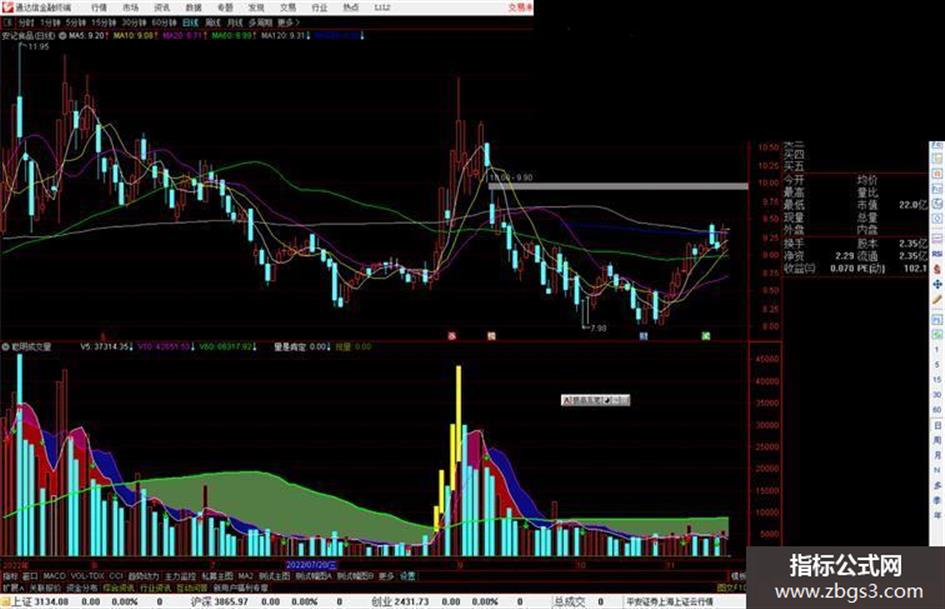Image resolution: width=945 pixels, height=609 pixels.
Task: Expand the 扩展 panel toggle at bottom left
Action: pyautogui.click(x=13, y=587)
